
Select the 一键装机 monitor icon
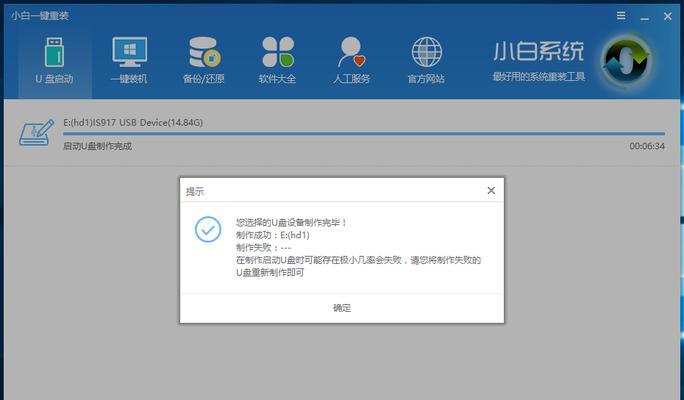point(129,51)
